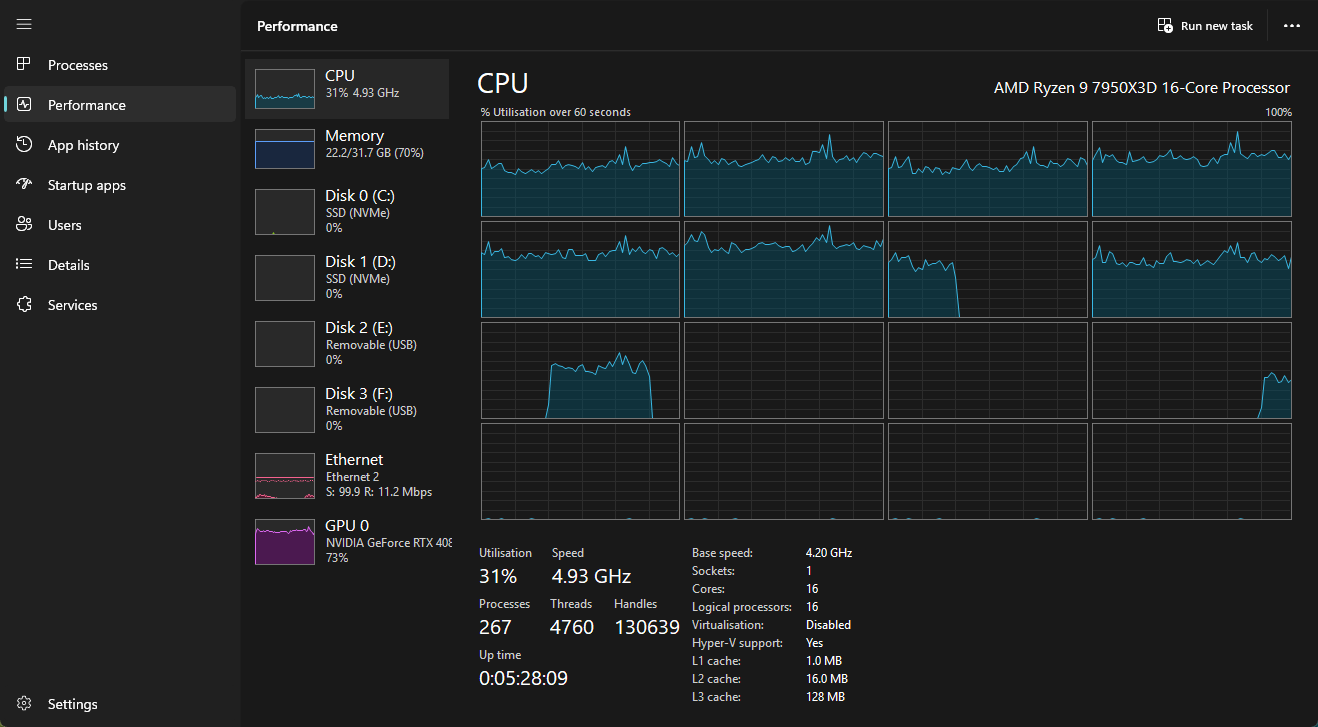The width and height of the screenshot is (1318, 727).
Task: Click the App history clock icon
Action: 25,145
